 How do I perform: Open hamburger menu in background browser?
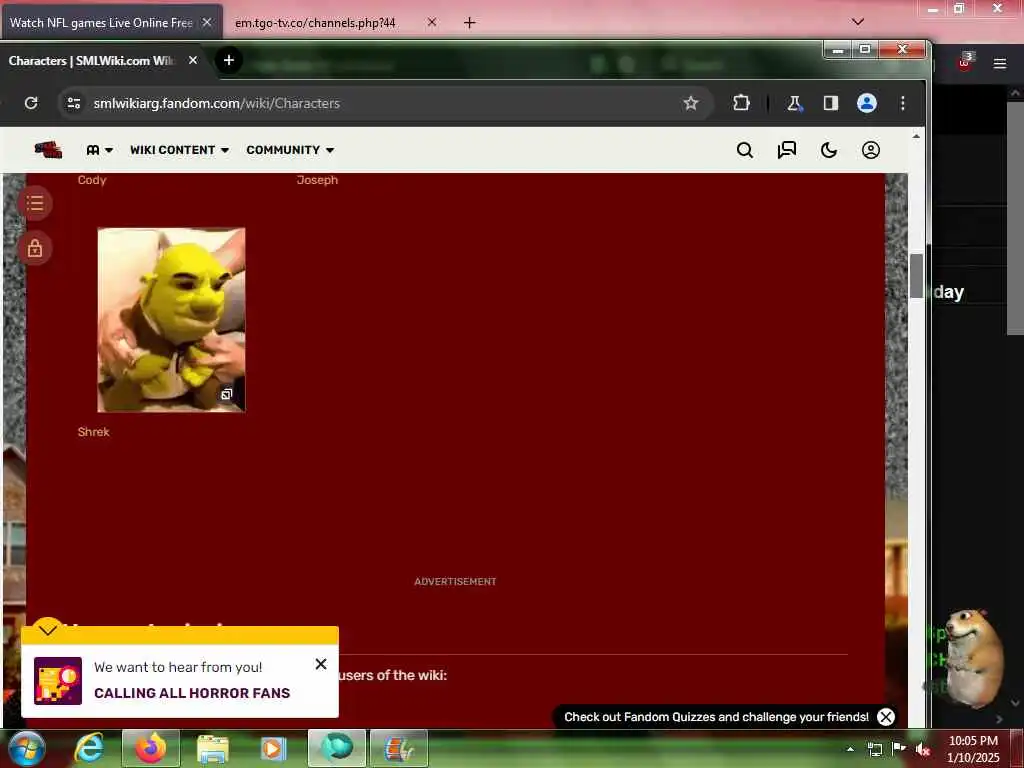pos(1000,63)
